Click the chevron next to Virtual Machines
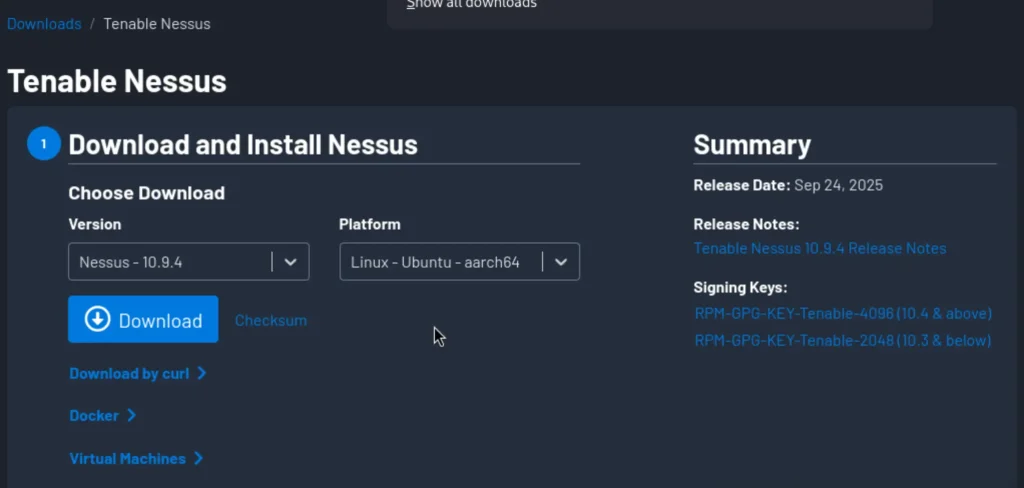 tap(198, 458)
